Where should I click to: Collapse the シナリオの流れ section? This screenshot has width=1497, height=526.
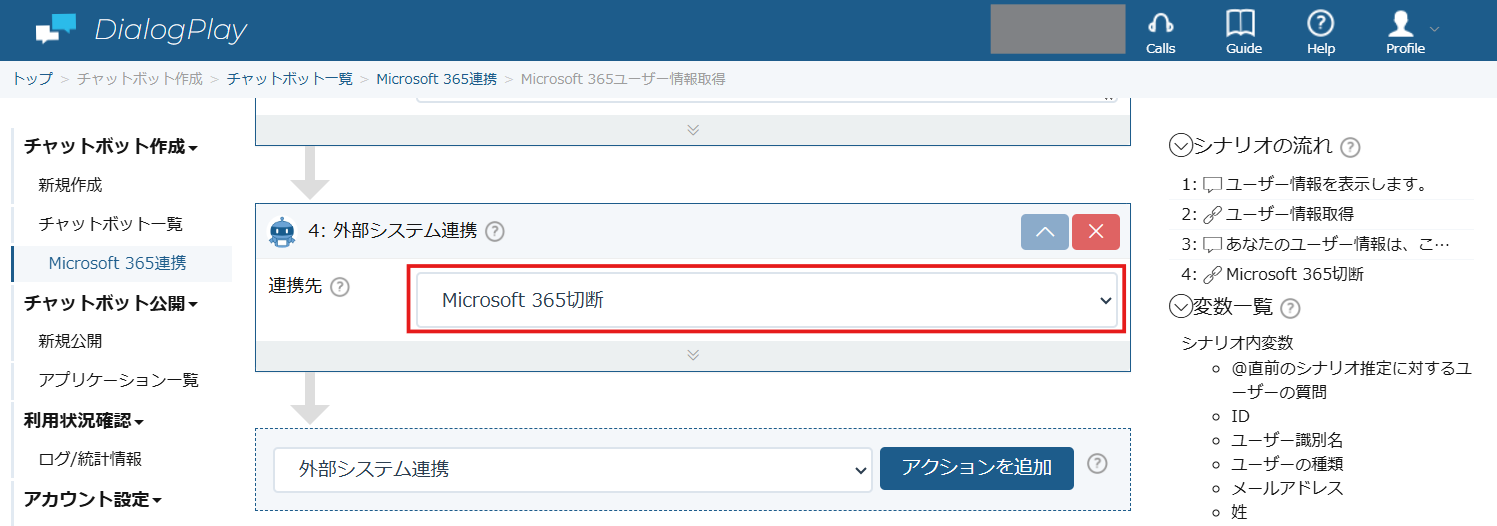[x=1180, y=147]
